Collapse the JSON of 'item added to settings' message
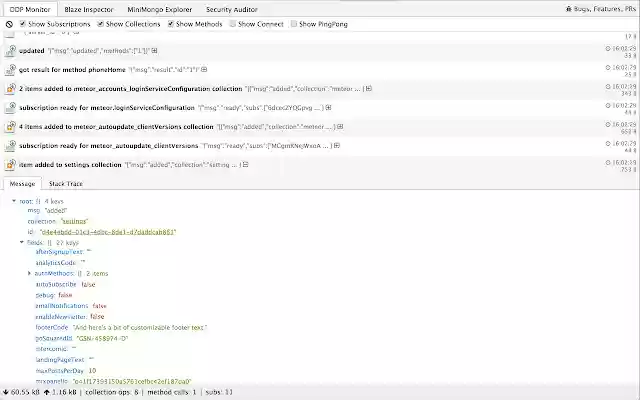640x400 pixels. pyautogui.click(x=245, y=164)
